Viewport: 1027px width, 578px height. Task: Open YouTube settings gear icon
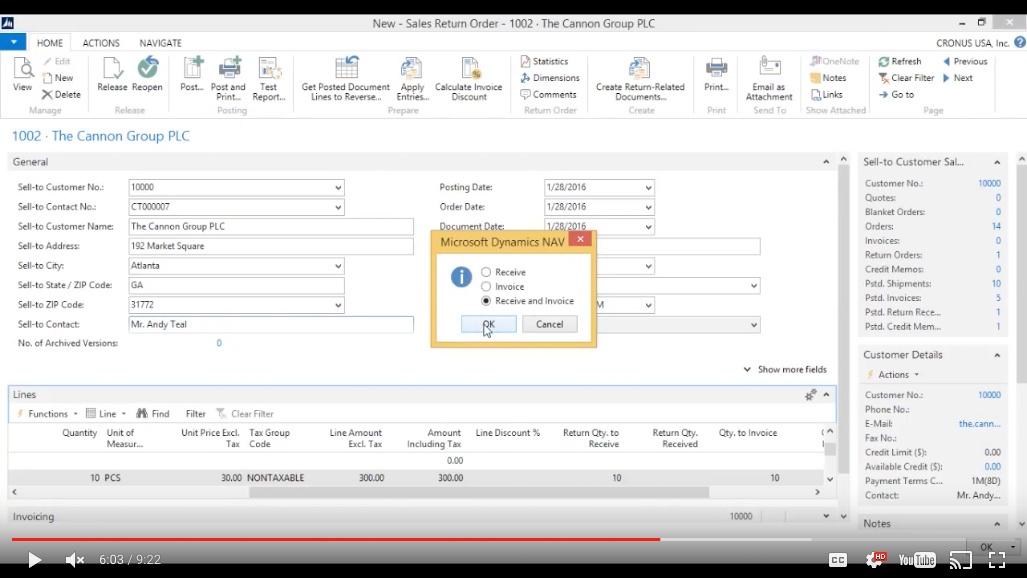874,560
